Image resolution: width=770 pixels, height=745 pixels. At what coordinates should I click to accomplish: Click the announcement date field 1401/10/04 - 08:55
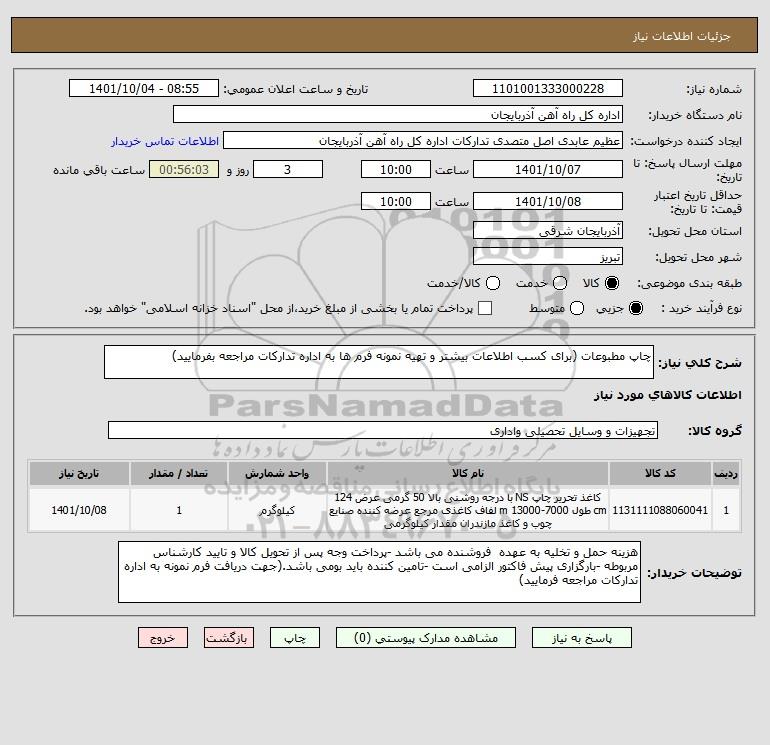(x=144, y=88)
